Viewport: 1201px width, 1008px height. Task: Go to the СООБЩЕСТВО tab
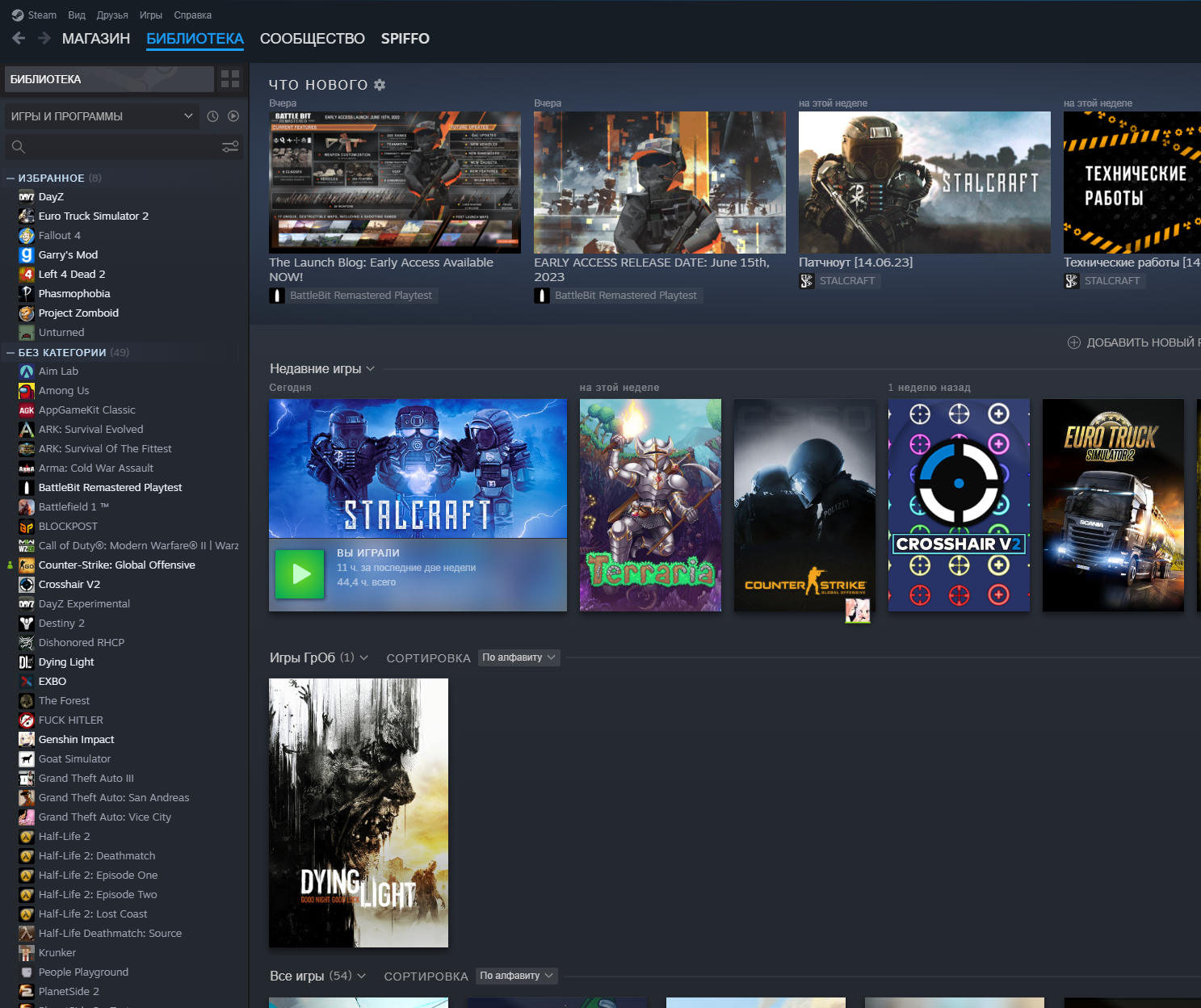[313, 39]
